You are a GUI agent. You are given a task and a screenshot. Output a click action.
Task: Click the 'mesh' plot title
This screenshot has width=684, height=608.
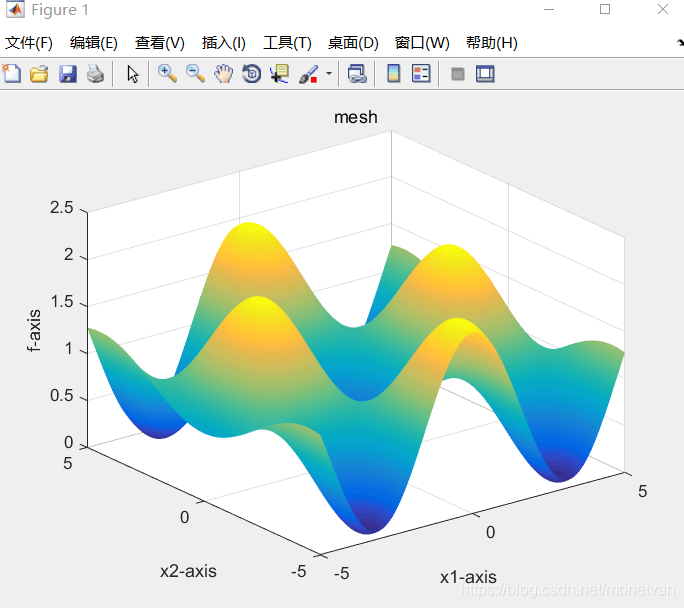(356, 117)
